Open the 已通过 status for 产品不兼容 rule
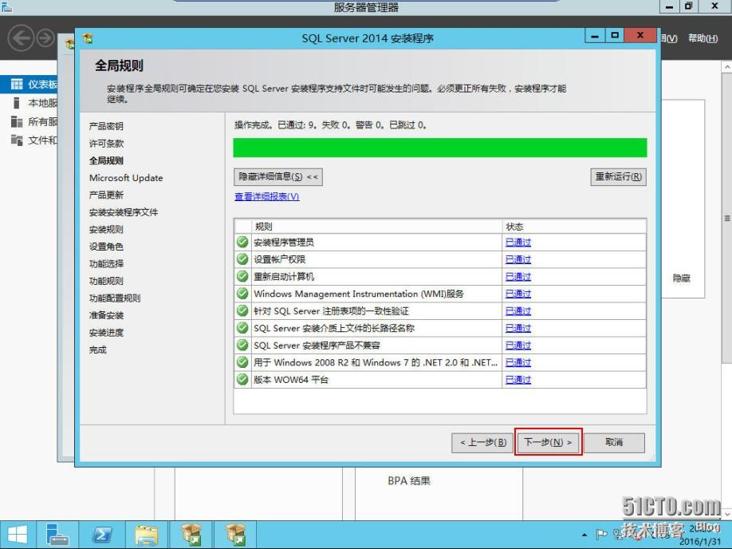Screen dimensions: 732x549 pyautogui.click(x=518, y=346)
